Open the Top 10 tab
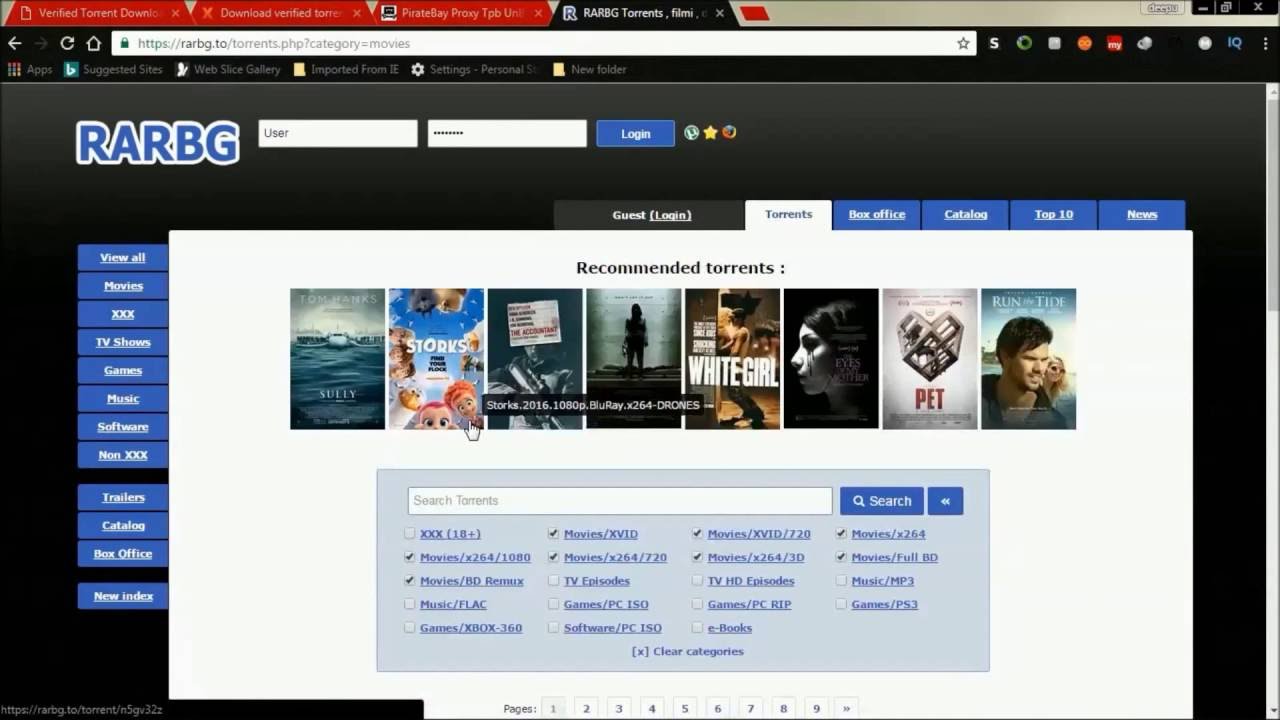This screenshot has height=720, width=1280. tap(1053, 214)
